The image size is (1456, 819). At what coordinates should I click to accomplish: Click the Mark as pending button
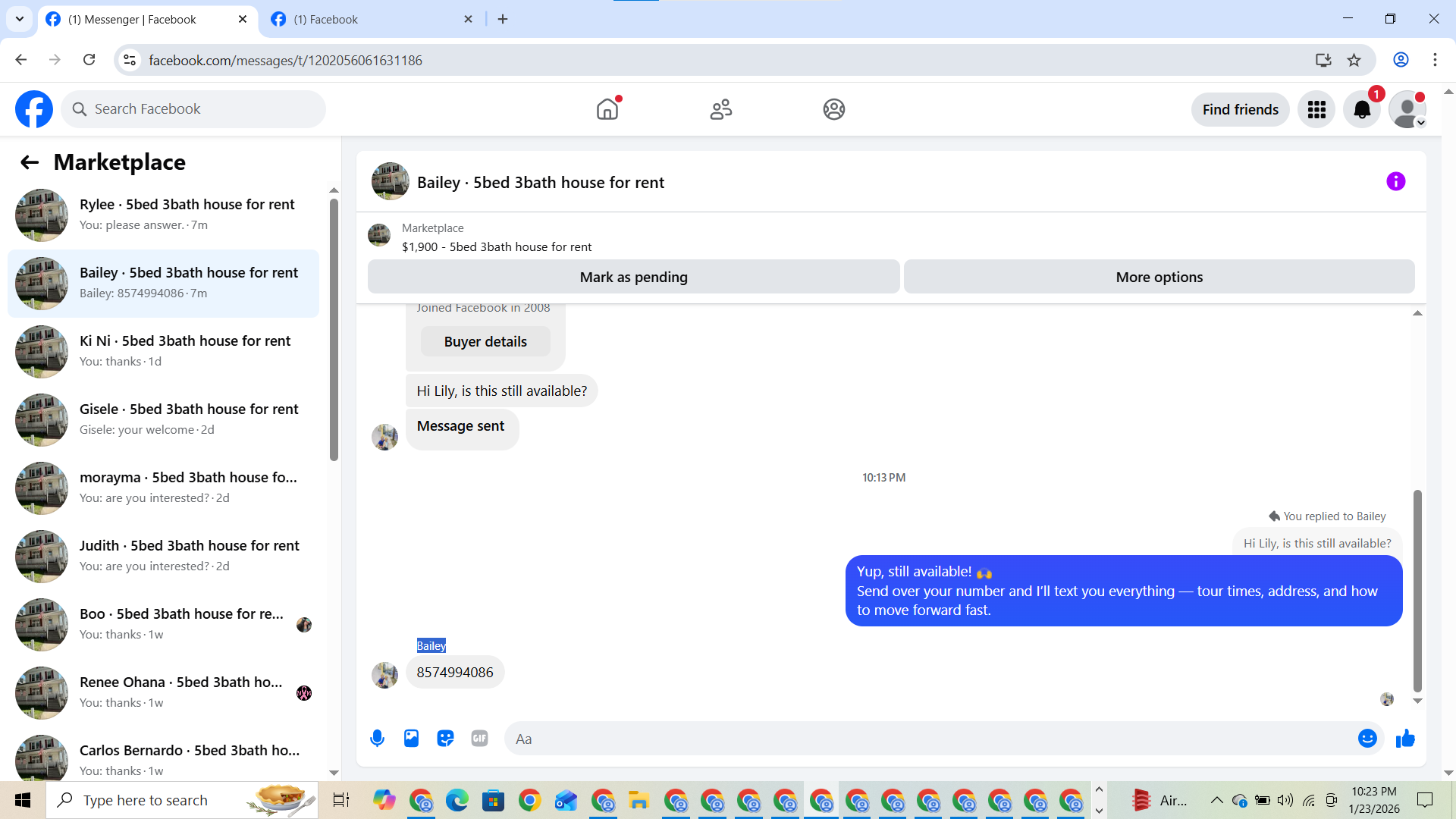point(633,277)
